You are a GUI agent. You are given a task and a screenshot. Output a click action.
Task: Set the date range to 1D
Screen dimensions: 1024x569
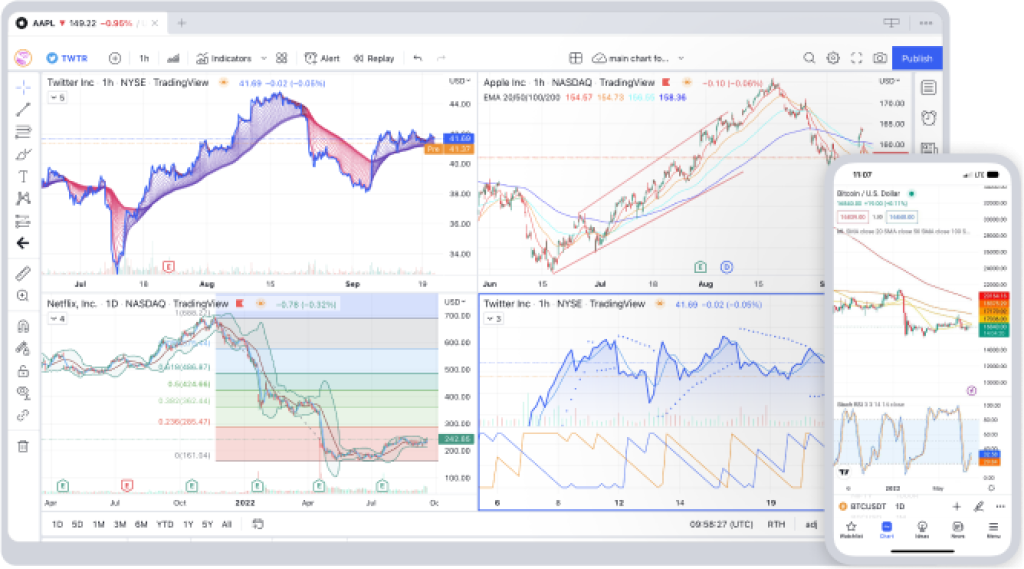pyautogui.click(x=57, y=524)
